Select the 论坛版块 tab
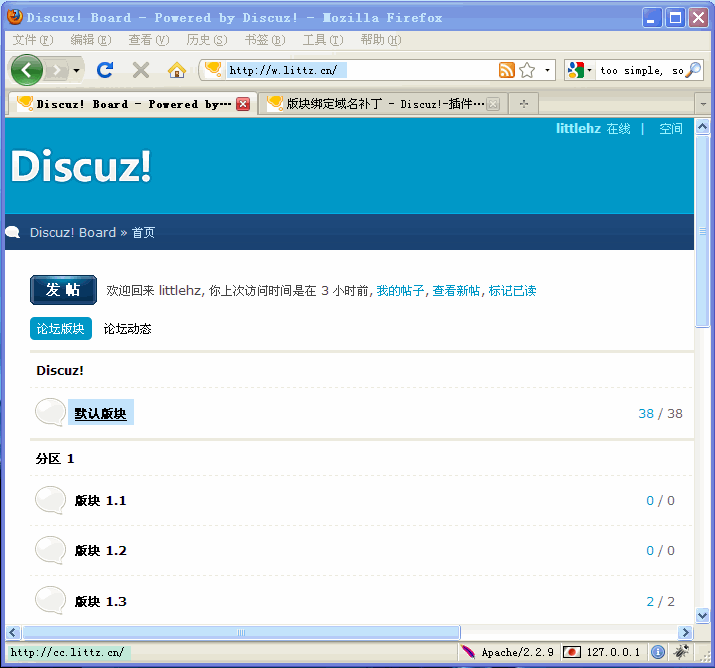 click(61, 328)
